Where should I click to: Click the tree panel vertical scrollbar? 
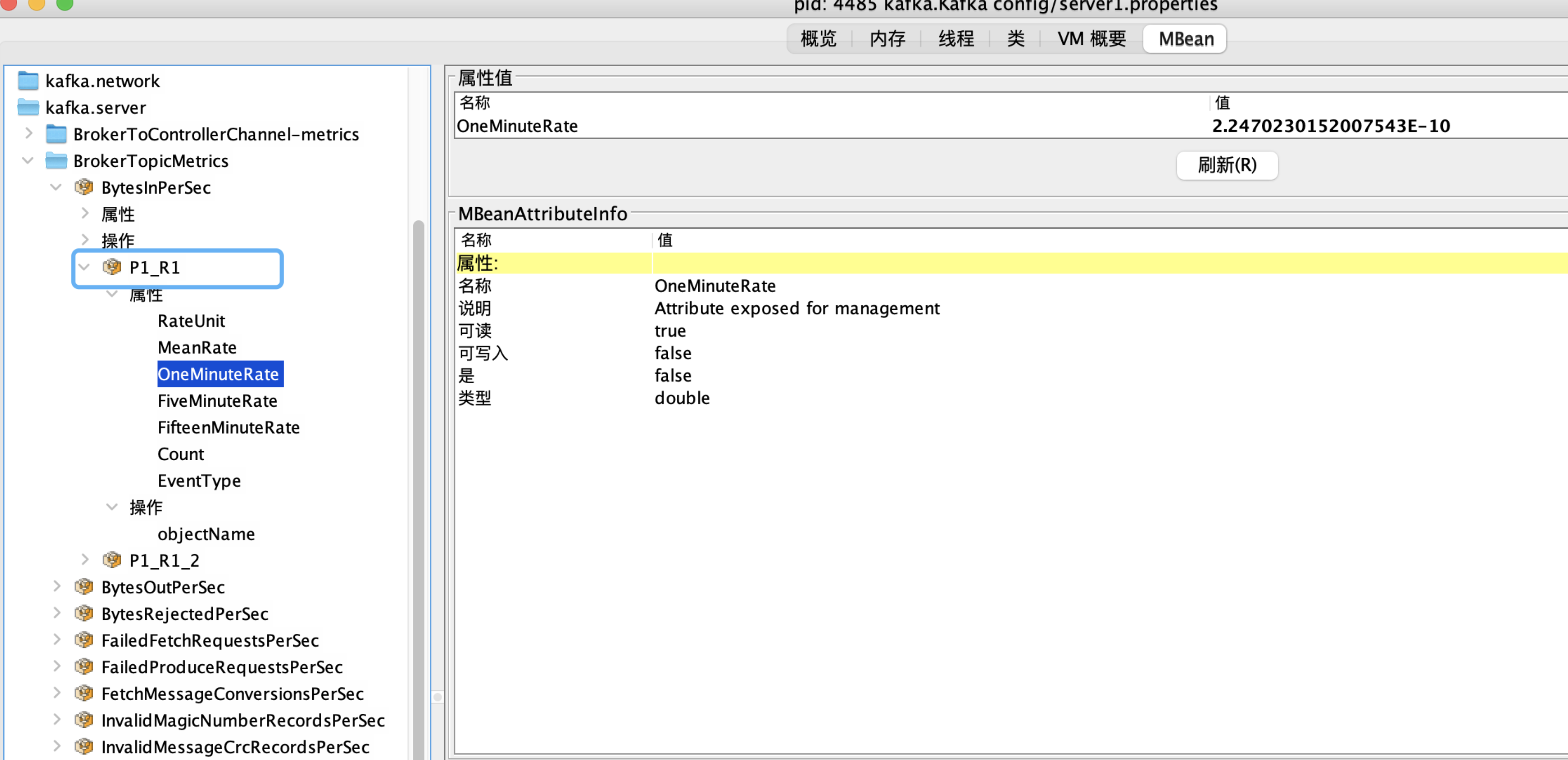418,487
